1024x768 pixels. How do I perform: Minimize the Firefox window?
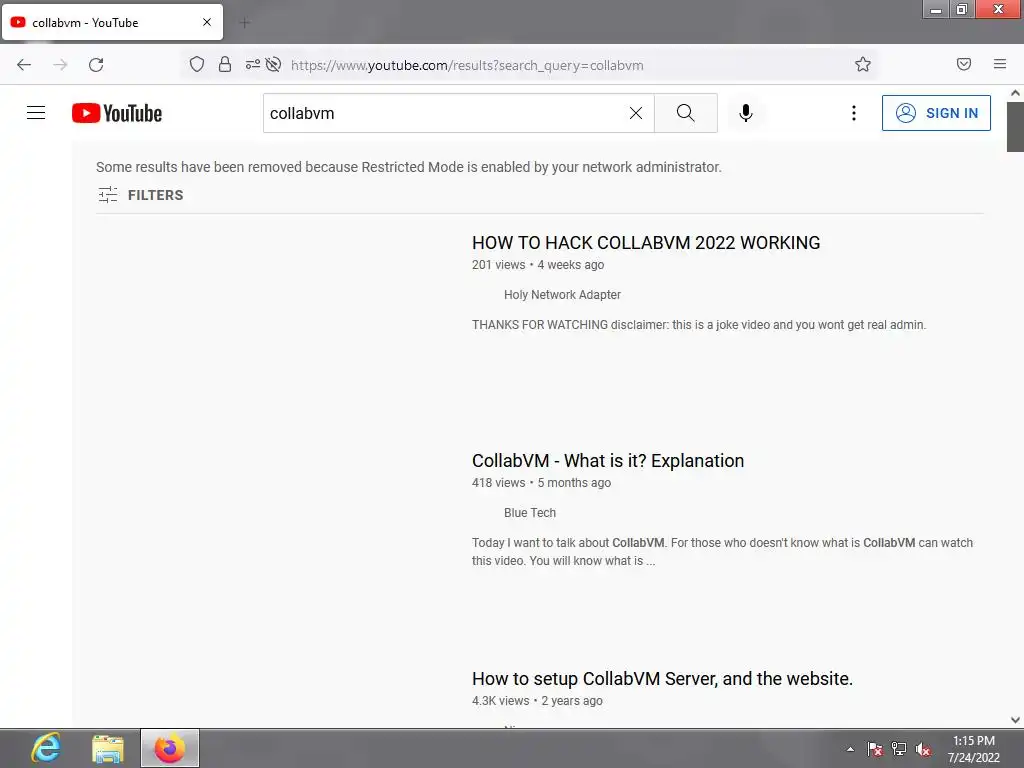[936, 9]
